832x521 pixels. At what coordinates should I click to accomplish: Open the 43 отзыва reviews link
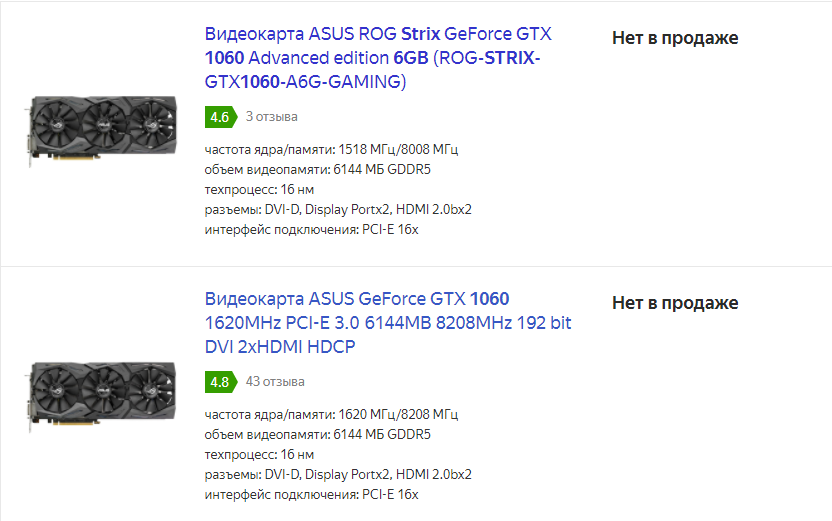[x=275, y=381]
